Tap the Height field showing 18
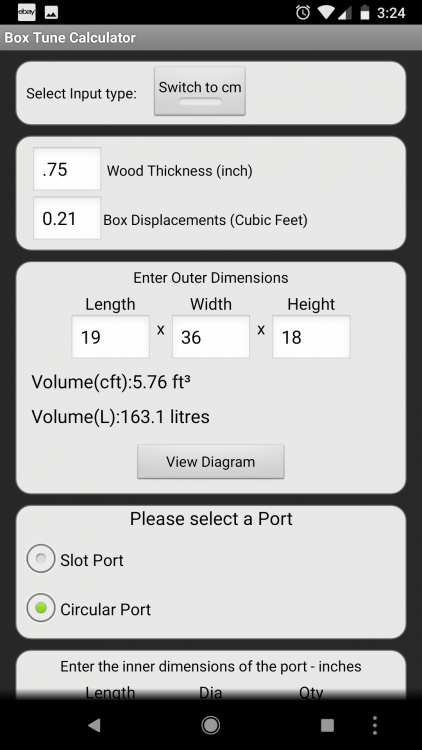This screenshot has height=750, width=422. pyautogui.click(x=311, y=337)
